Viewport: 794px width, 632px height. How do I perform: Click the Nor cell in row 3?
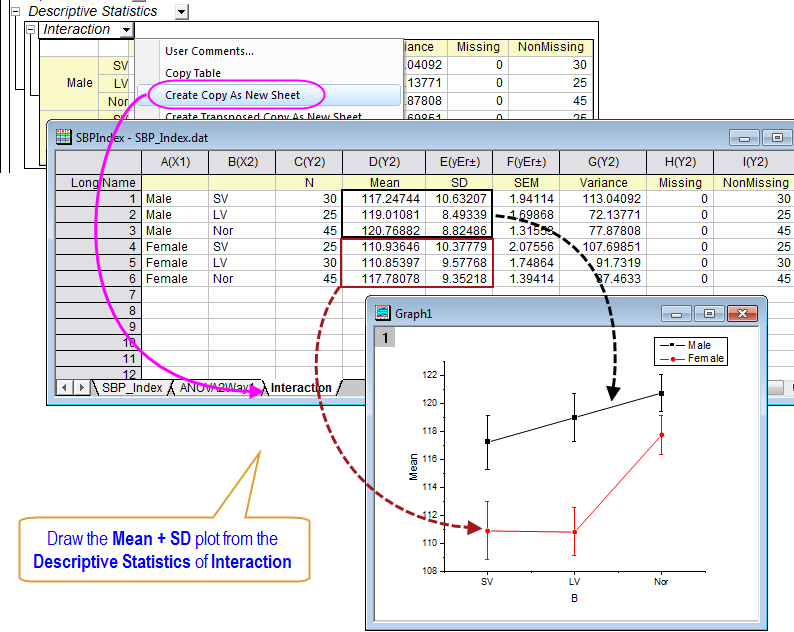(x=243, y=230)
